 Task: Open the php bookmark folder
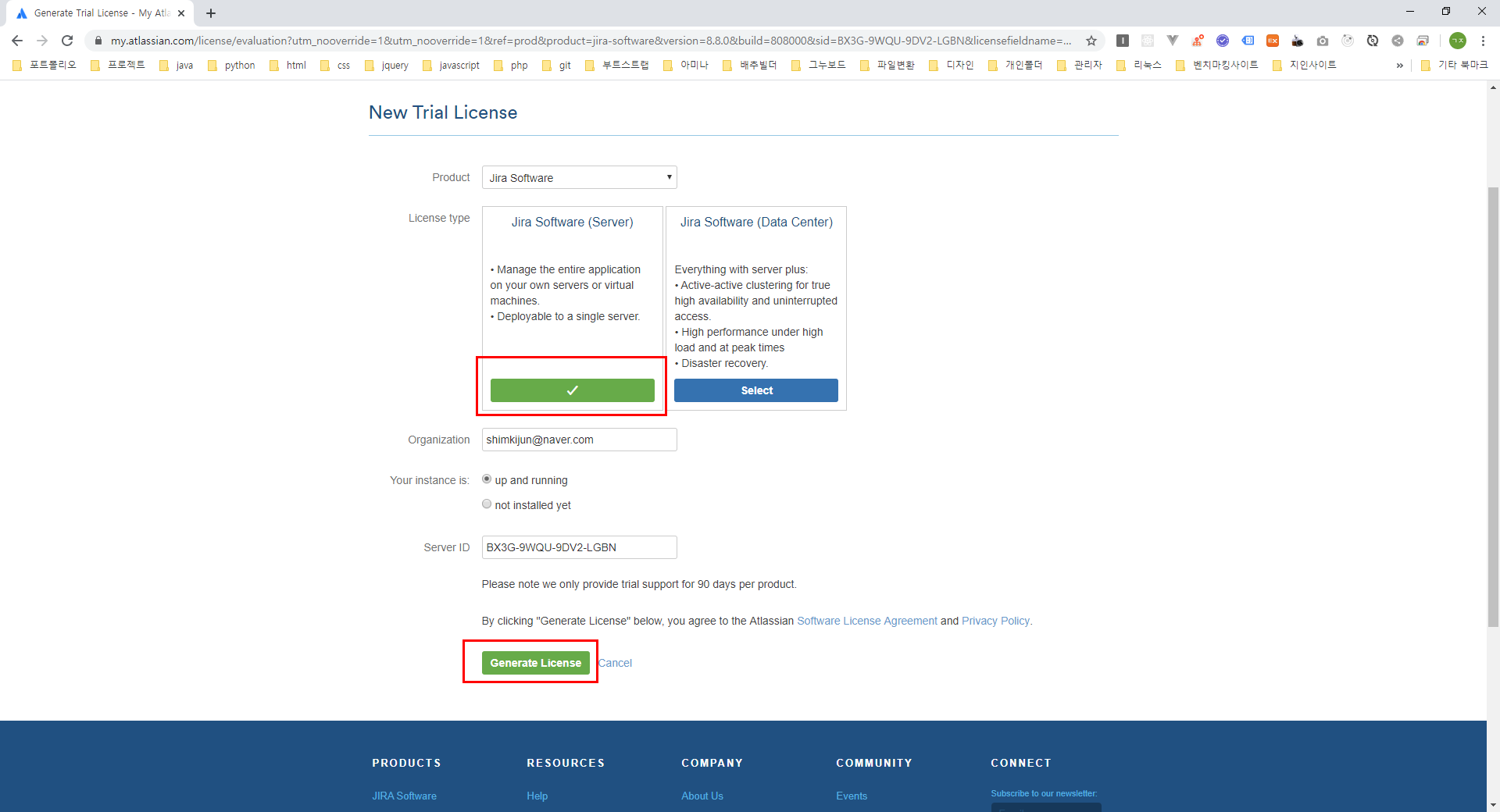pos(511,65)
